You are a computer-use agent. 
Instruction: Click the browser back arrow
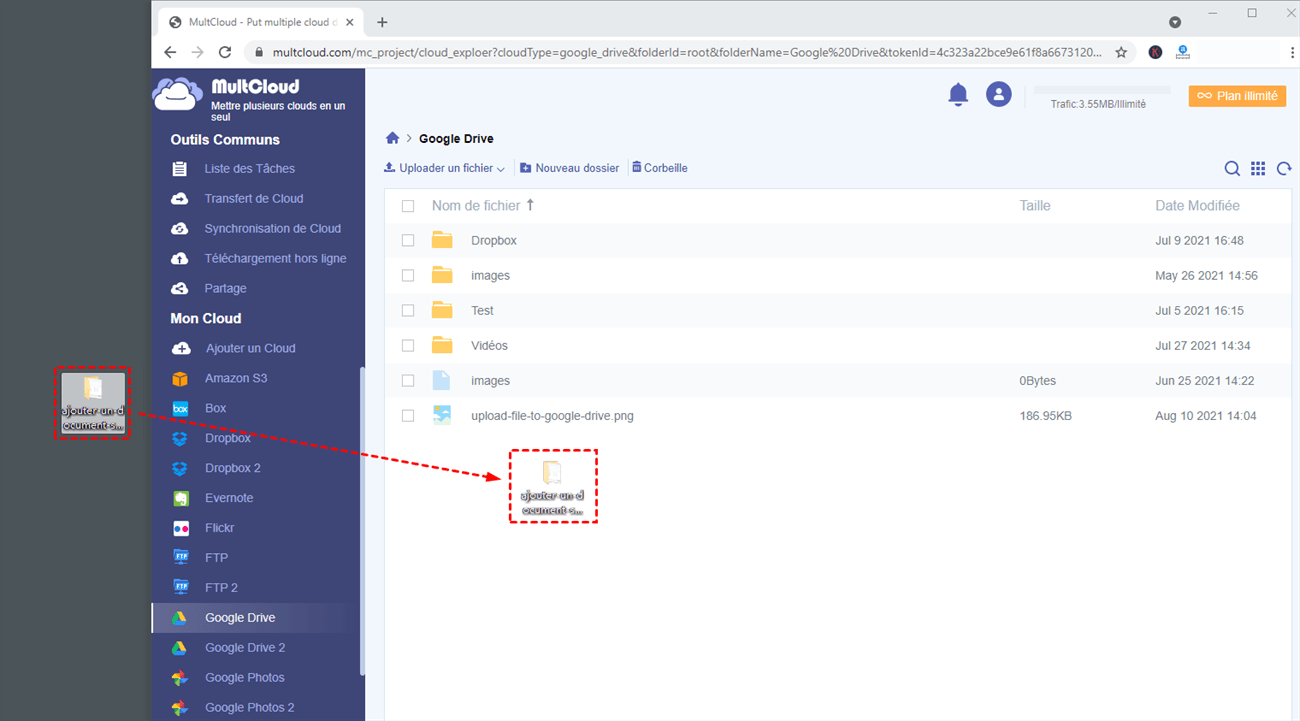click(170, 52)
